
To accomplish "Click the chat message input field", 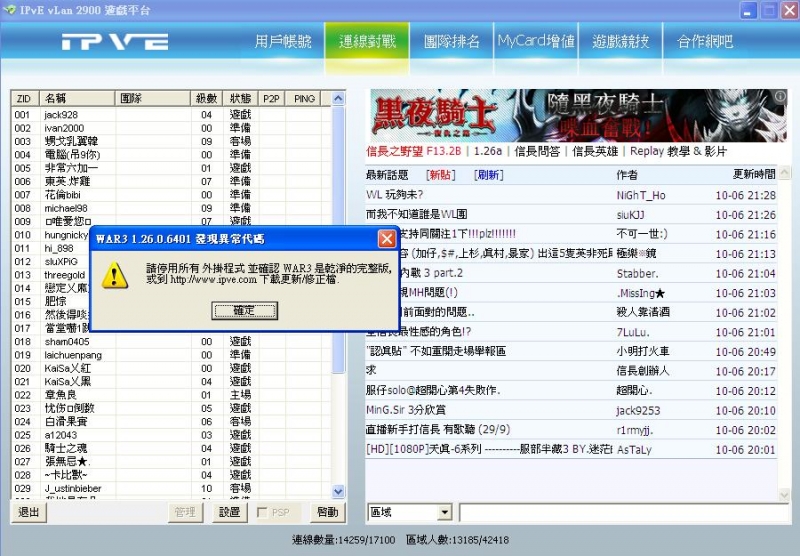I will pyautogui.click(x=623, y=512).
